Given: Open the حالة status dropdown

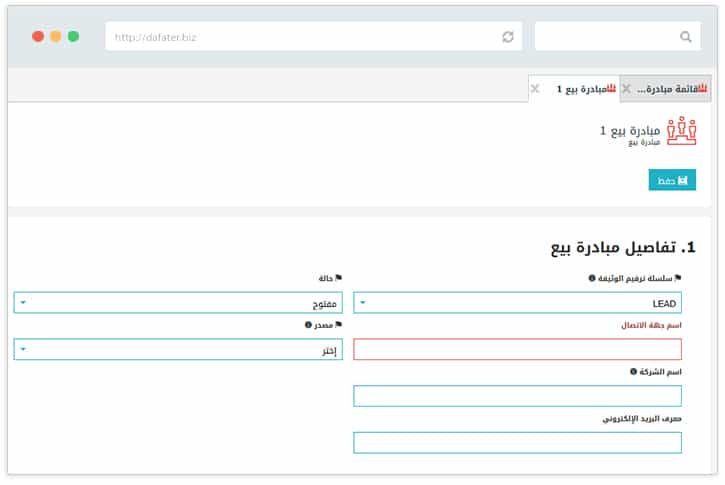Looking at the screenshot, I should (x=178, y=302).
